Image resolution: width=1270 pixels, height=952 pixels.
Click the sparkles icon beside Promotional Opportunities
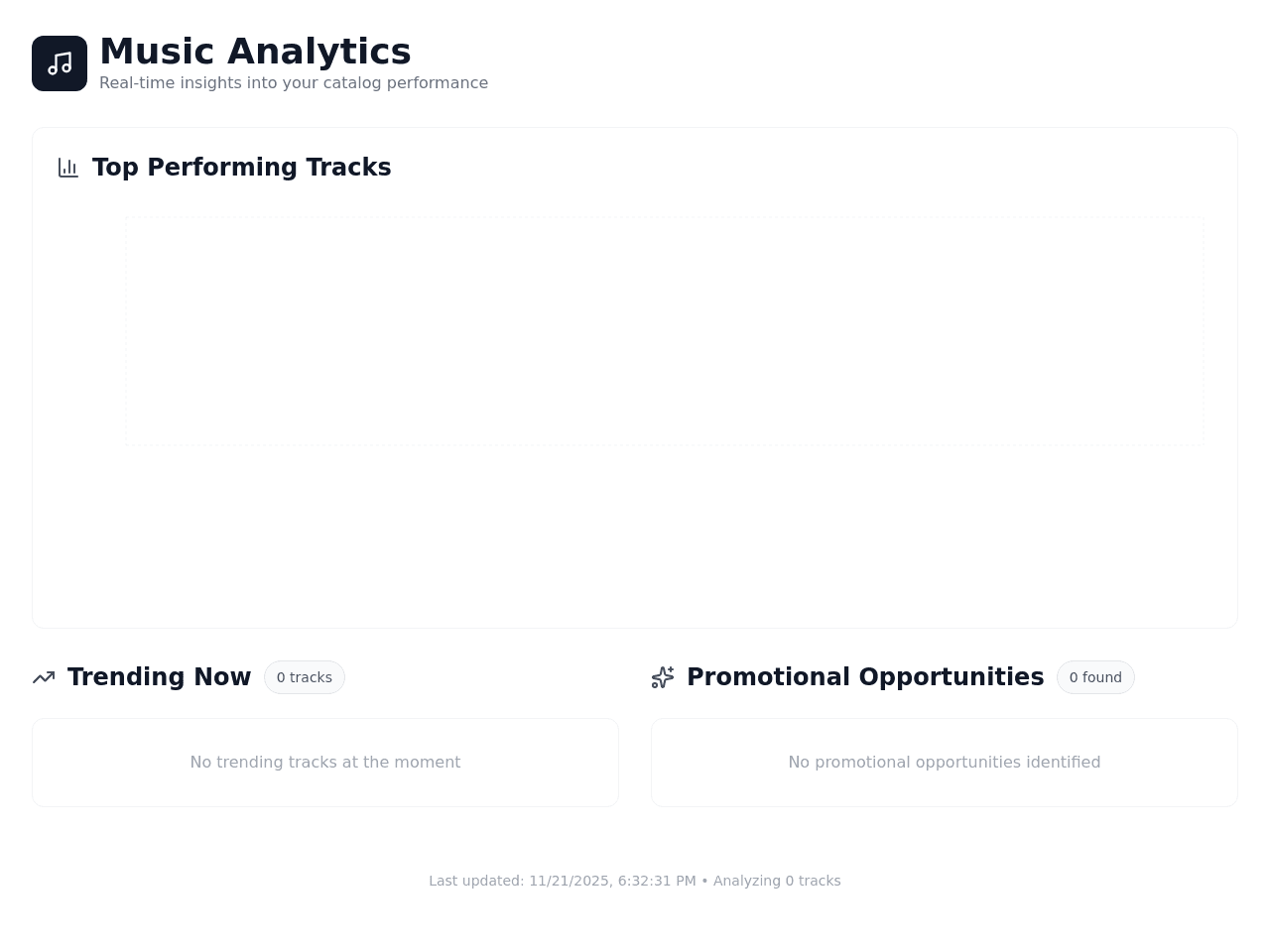pyautogui.click(x=663, y=677)
